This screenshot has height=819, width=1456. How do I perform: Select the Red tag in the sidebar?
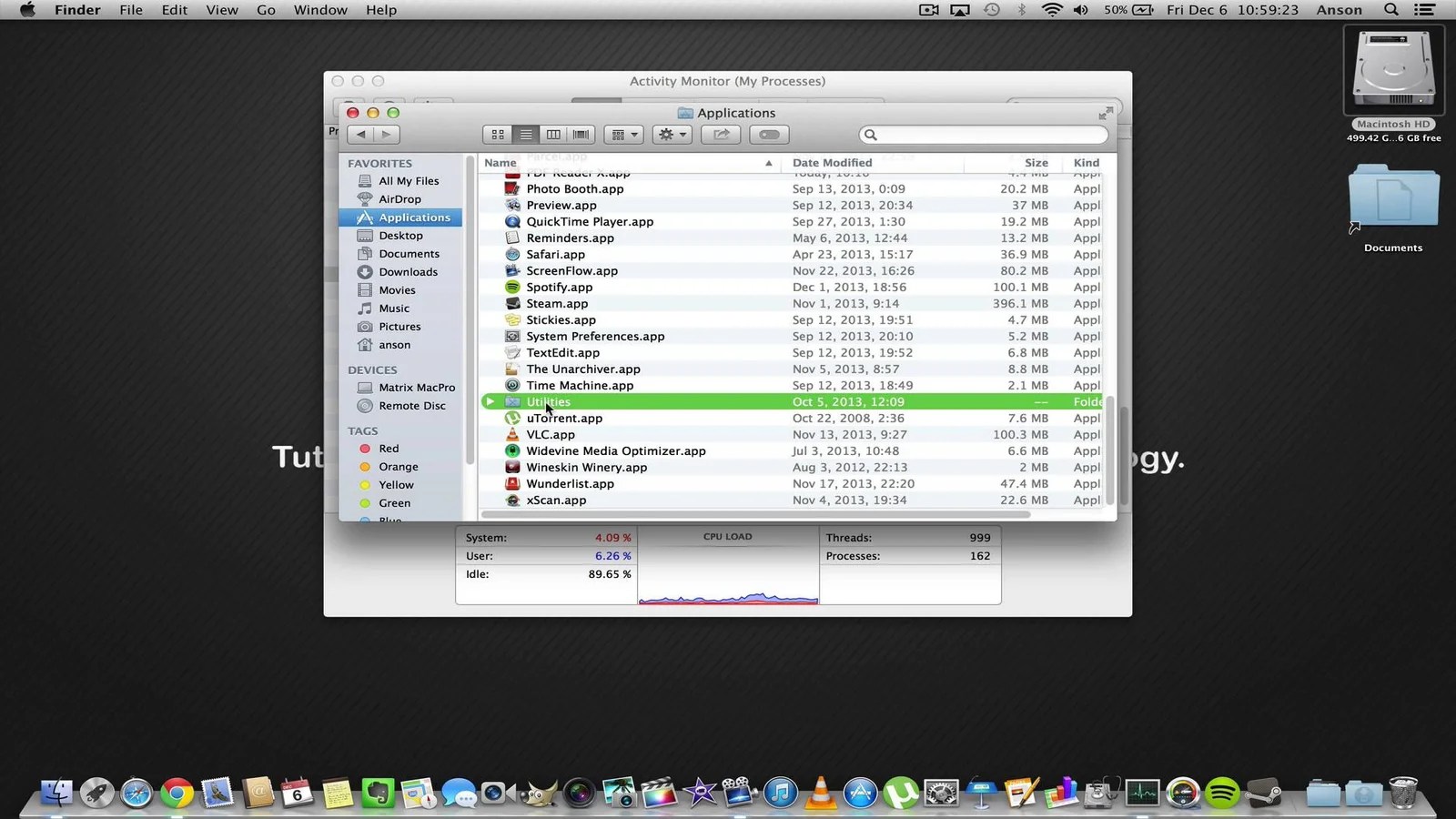(388, 448)
